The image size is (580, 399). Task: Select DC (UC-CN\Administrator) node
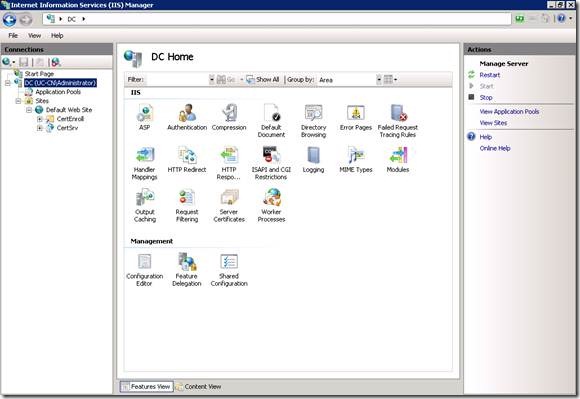(x=60, y=83)
